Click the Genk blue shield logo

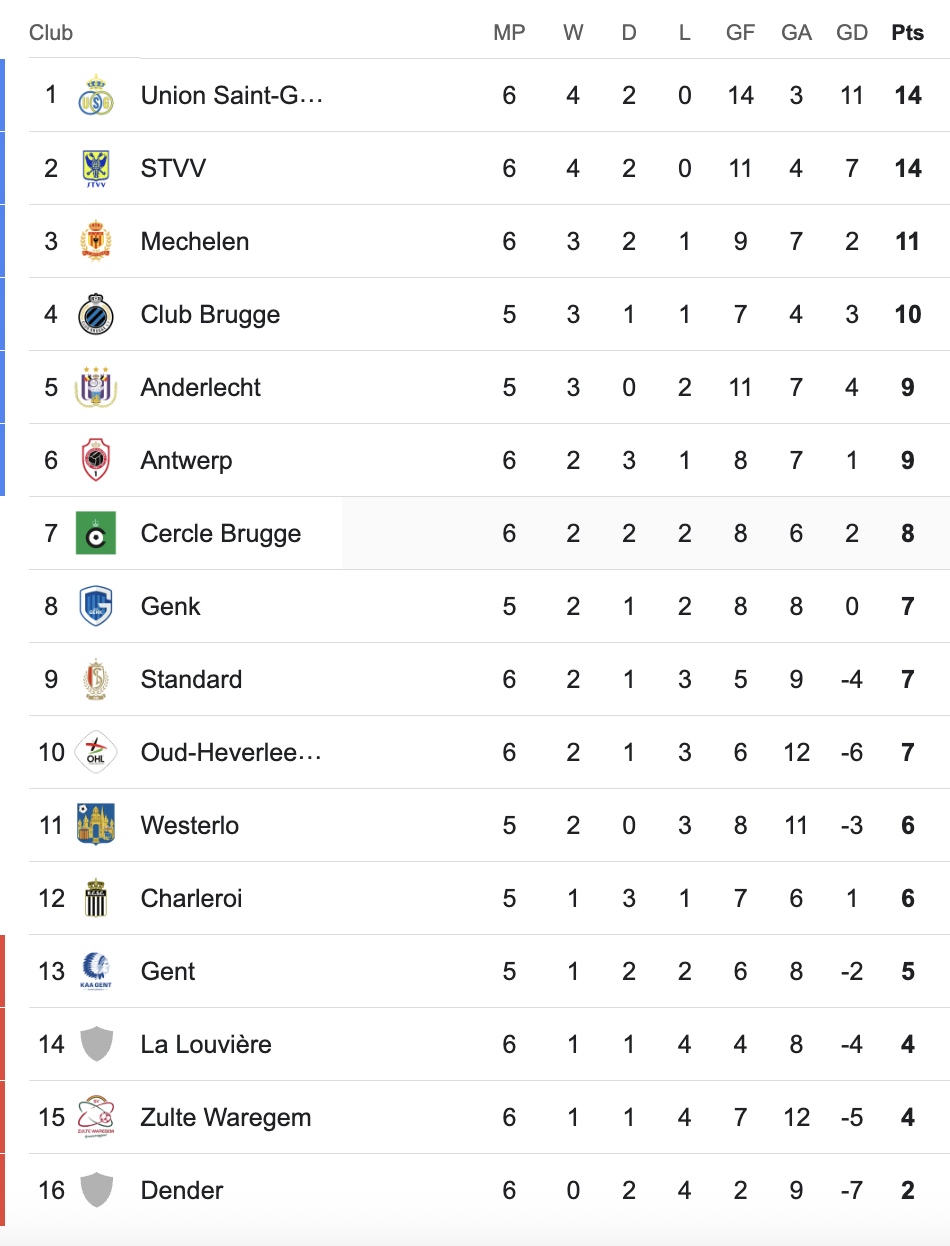click(96, 606)
